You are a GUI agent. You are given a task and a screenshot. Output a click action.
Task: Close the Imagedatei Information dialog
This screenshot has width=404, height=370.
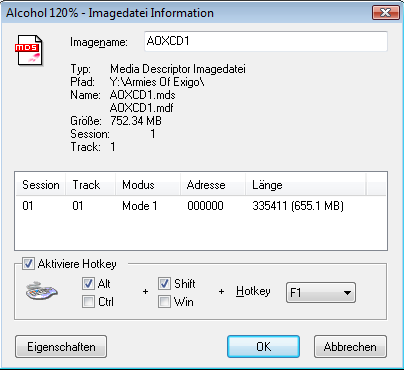[386, 13]
